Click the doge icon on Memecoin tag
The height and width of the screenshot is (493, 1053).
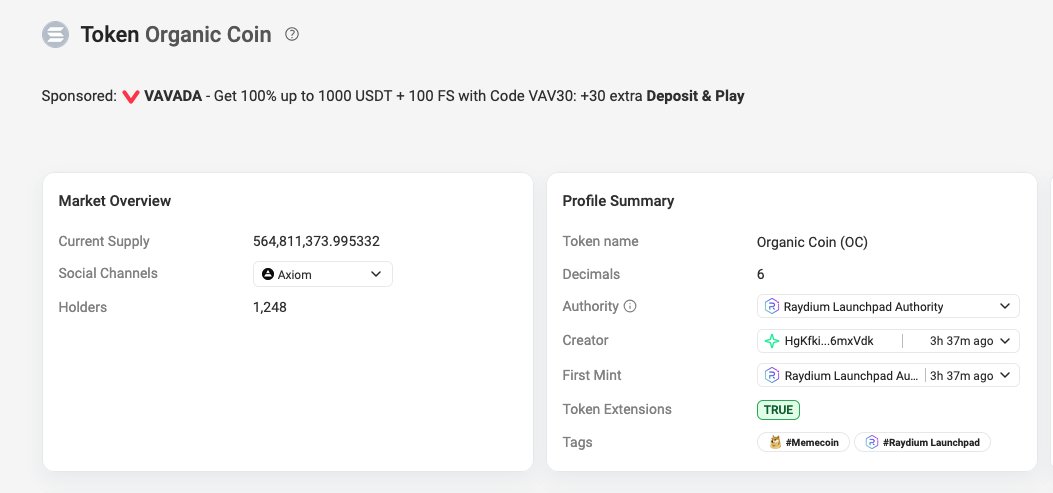tap(776, 443)
